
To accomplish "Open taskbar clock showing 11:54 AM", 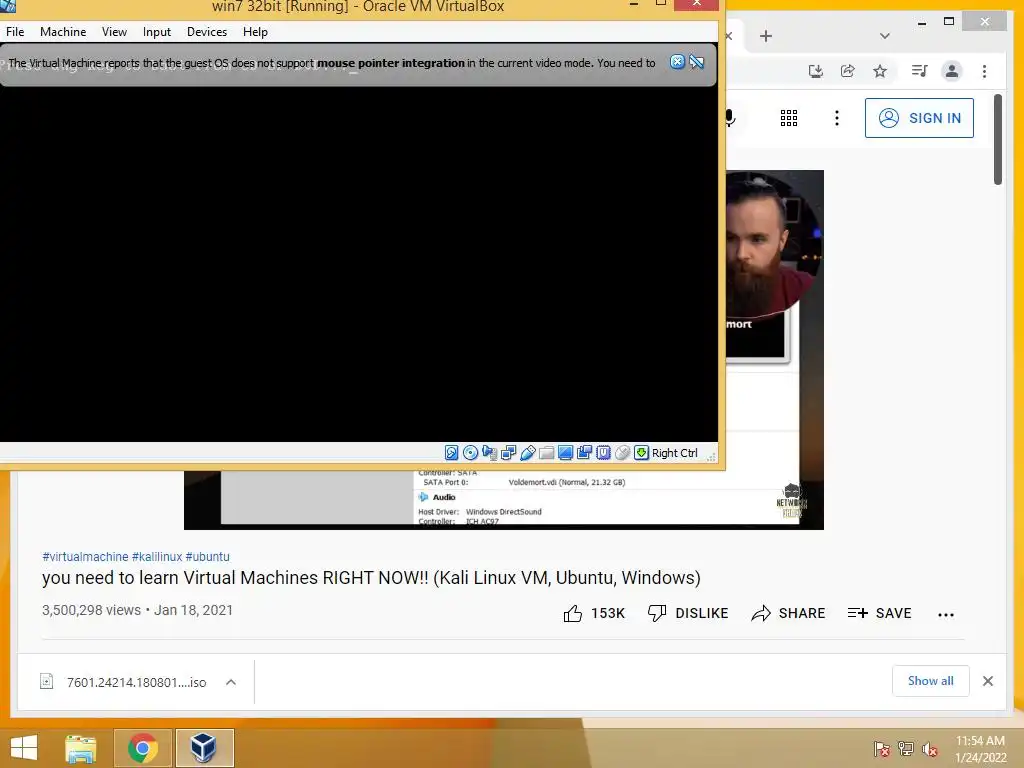I will pos(980,749).
